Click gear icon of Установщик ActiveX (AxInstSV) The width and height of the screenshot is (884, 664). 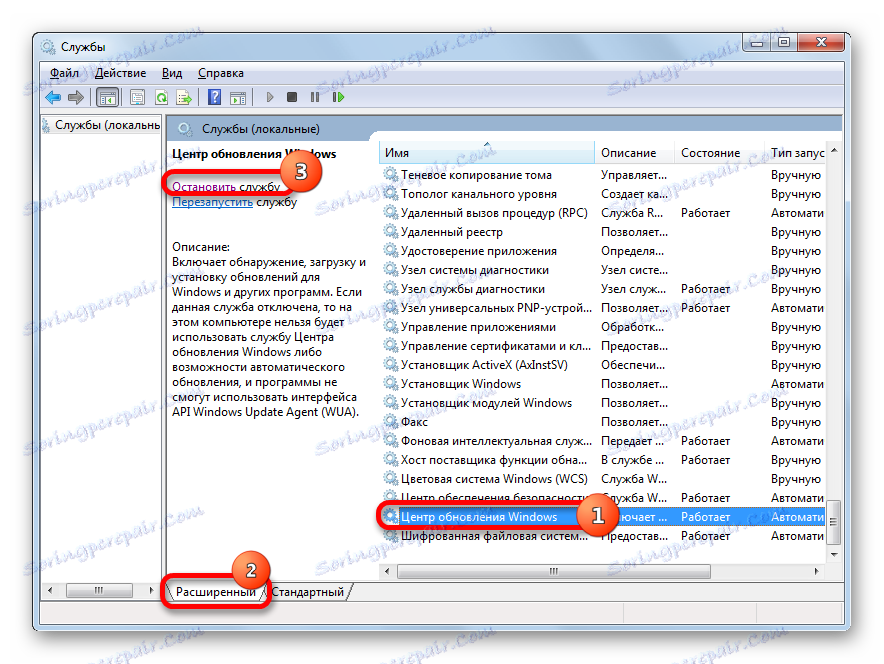click(x=390, y=364)
